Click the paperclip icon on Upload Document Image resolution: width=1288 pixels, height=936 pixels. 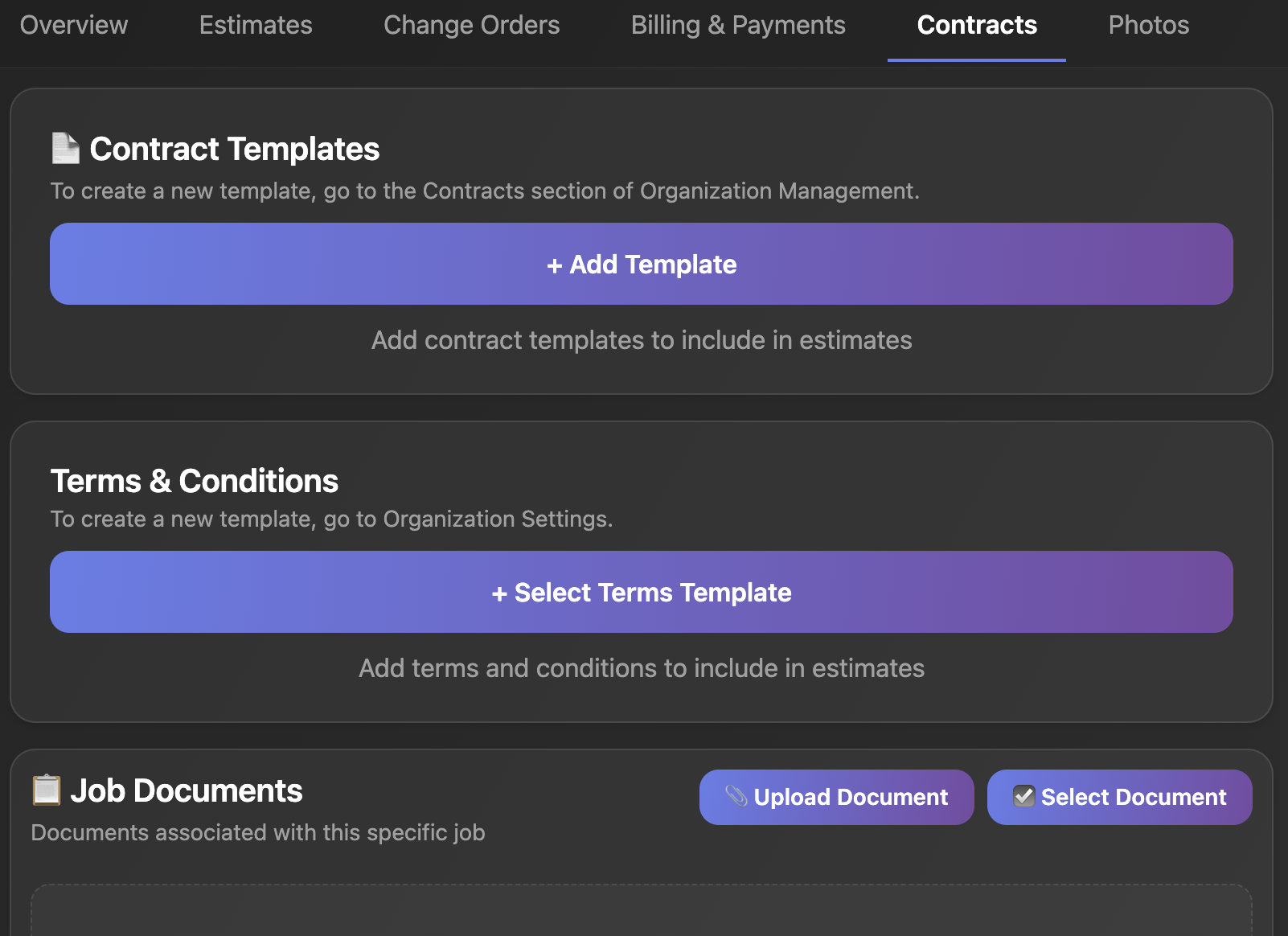pyautogui.click(x=736, y=797)
